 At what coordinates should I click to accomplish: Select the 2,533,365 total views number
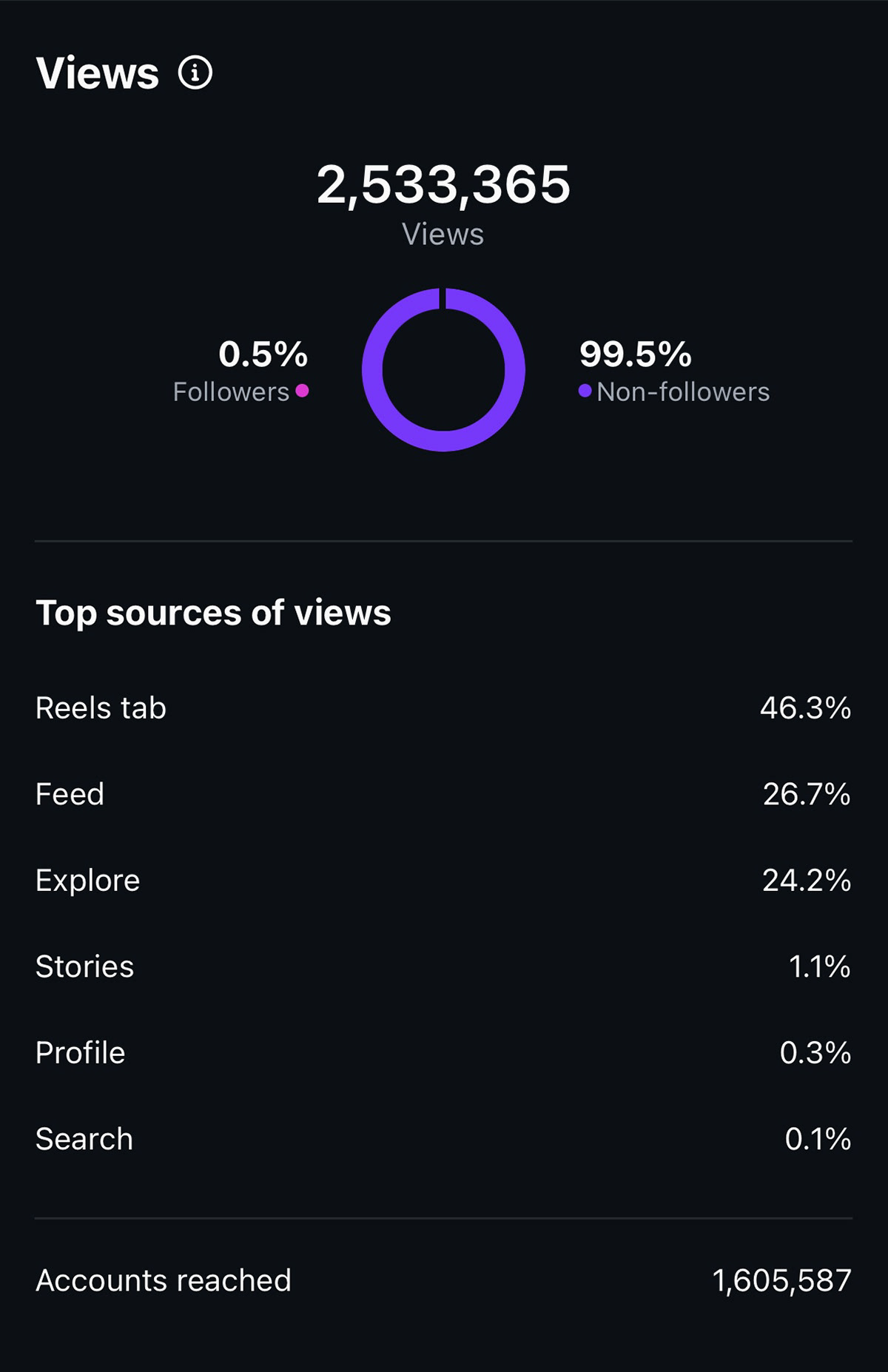tap(443, 184)
